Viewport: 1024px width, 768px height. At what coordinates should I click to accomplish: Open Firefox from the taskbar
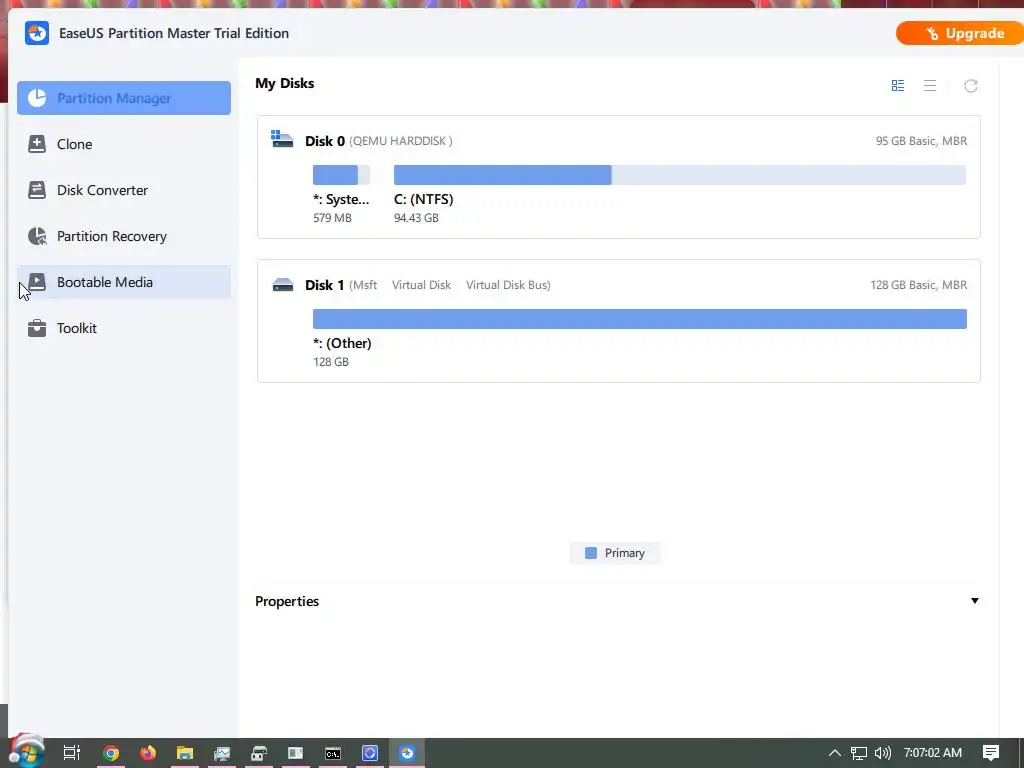(148, 753)
